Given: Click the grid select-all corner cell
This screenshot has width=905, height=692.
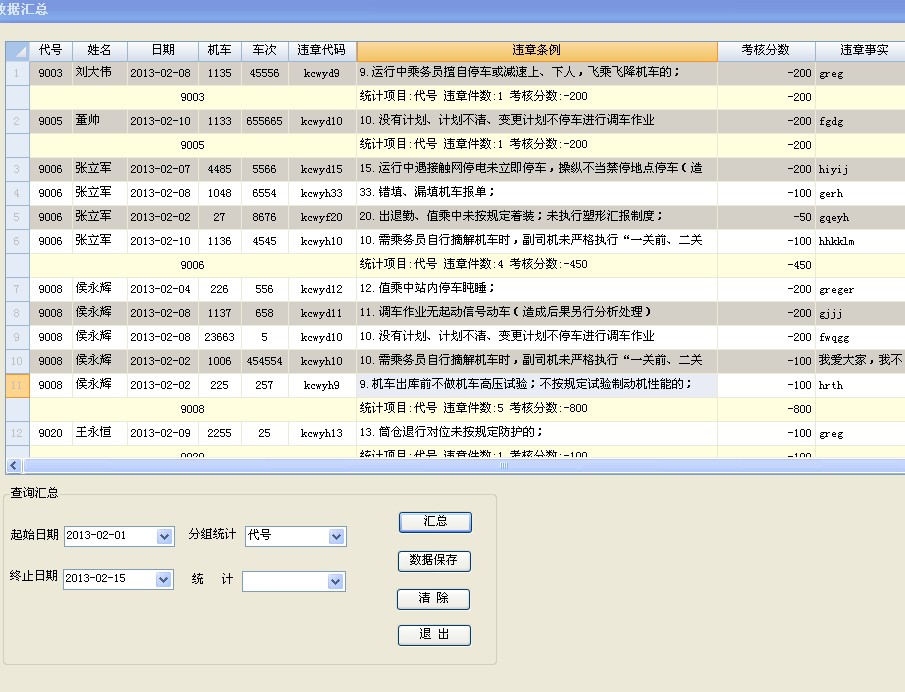Looking at the screenshot, I should 17,51.
